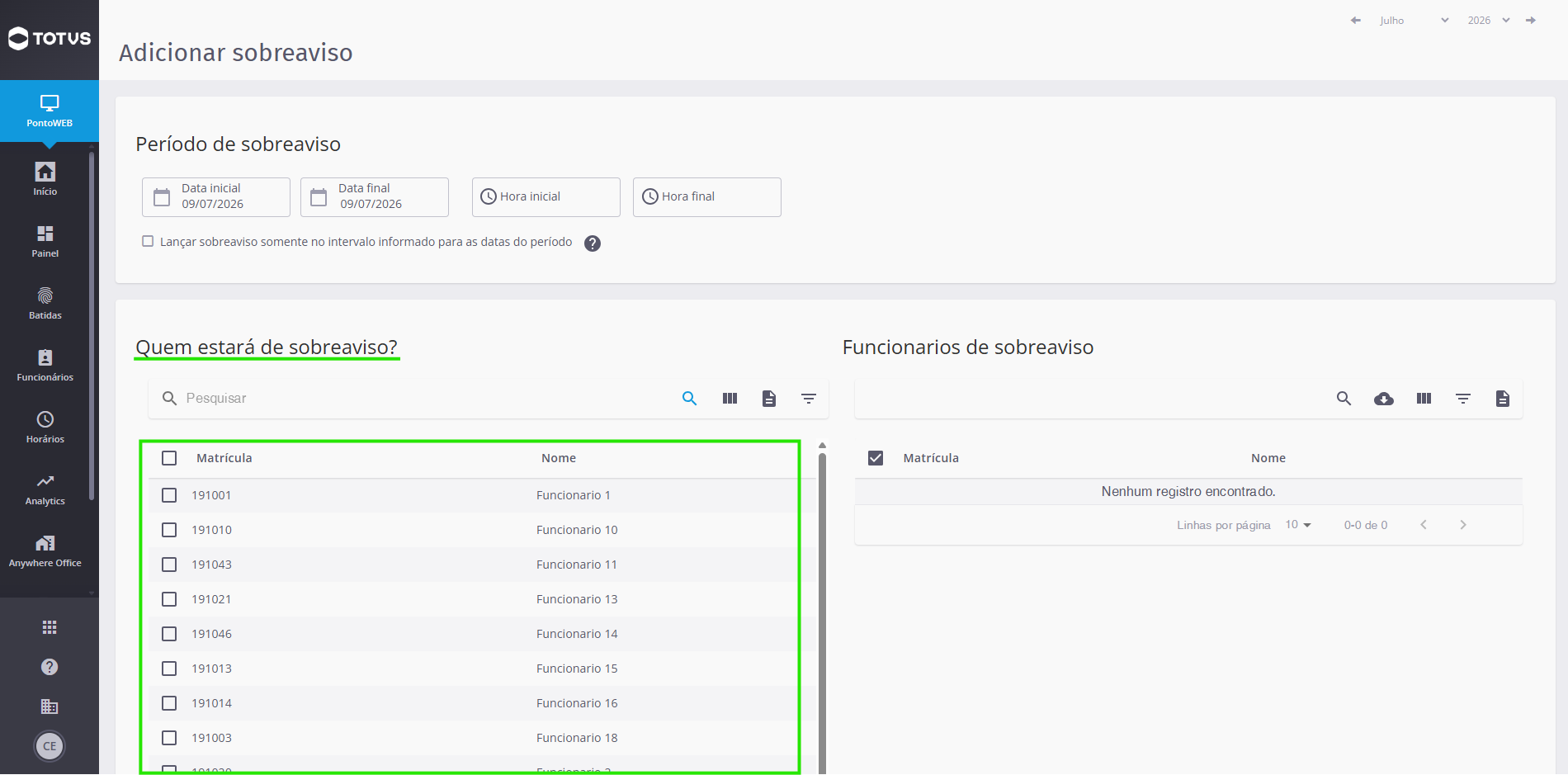The width and height of the screenshot is (1568, 775).
Task: Go to next month arrow
Action: [1531, 21]
